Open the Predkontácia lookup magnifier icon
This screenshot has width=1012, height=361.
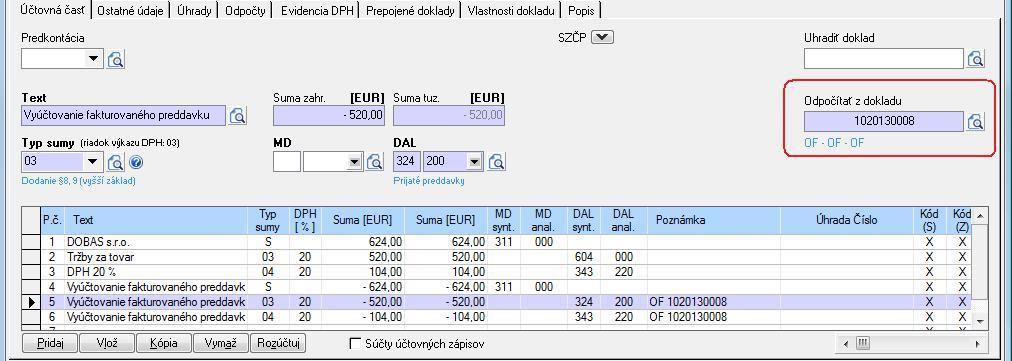[x=116, y=59]
